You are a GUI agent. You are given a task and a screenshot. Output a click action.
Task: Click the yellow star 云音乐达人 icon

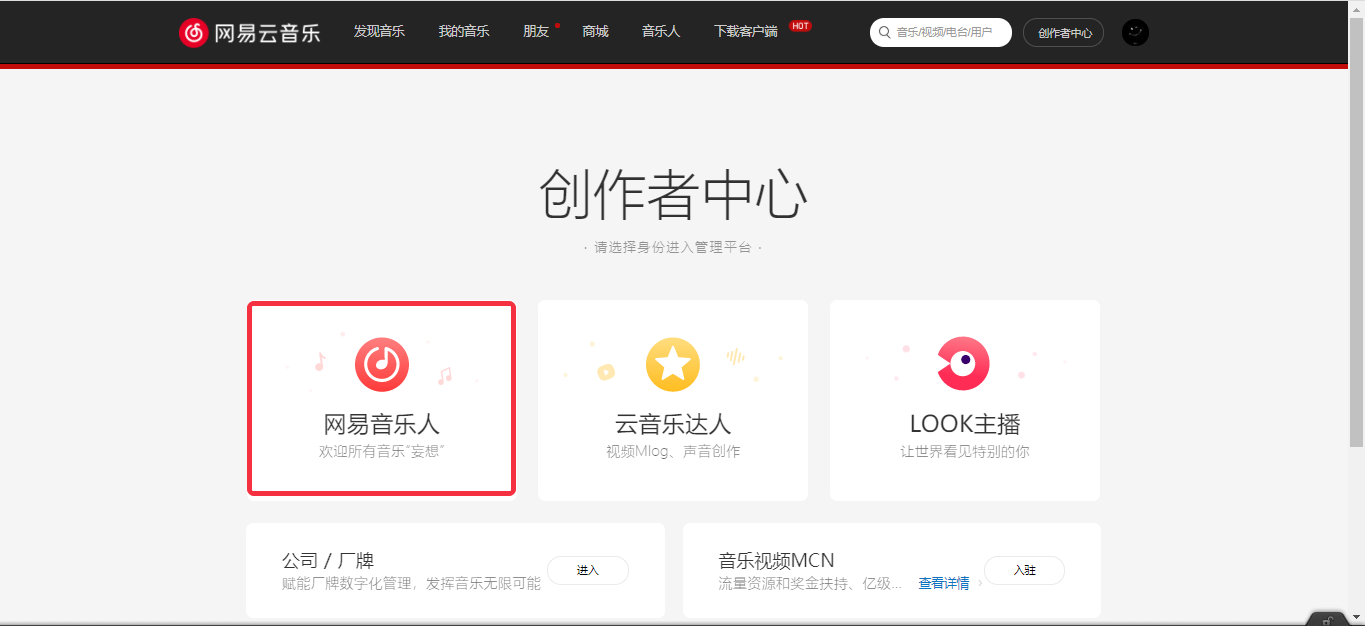[x=672, y=364]
